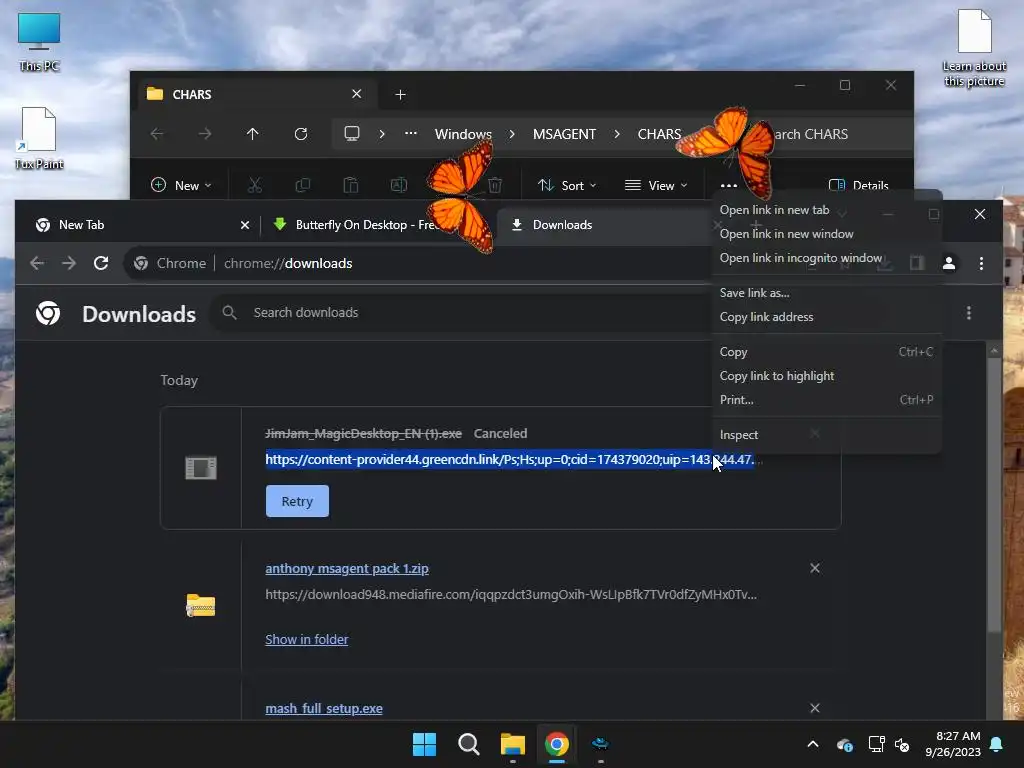
Task: Click the Paste icon in Explorer toolbar
Action: [x=351, y=185]
